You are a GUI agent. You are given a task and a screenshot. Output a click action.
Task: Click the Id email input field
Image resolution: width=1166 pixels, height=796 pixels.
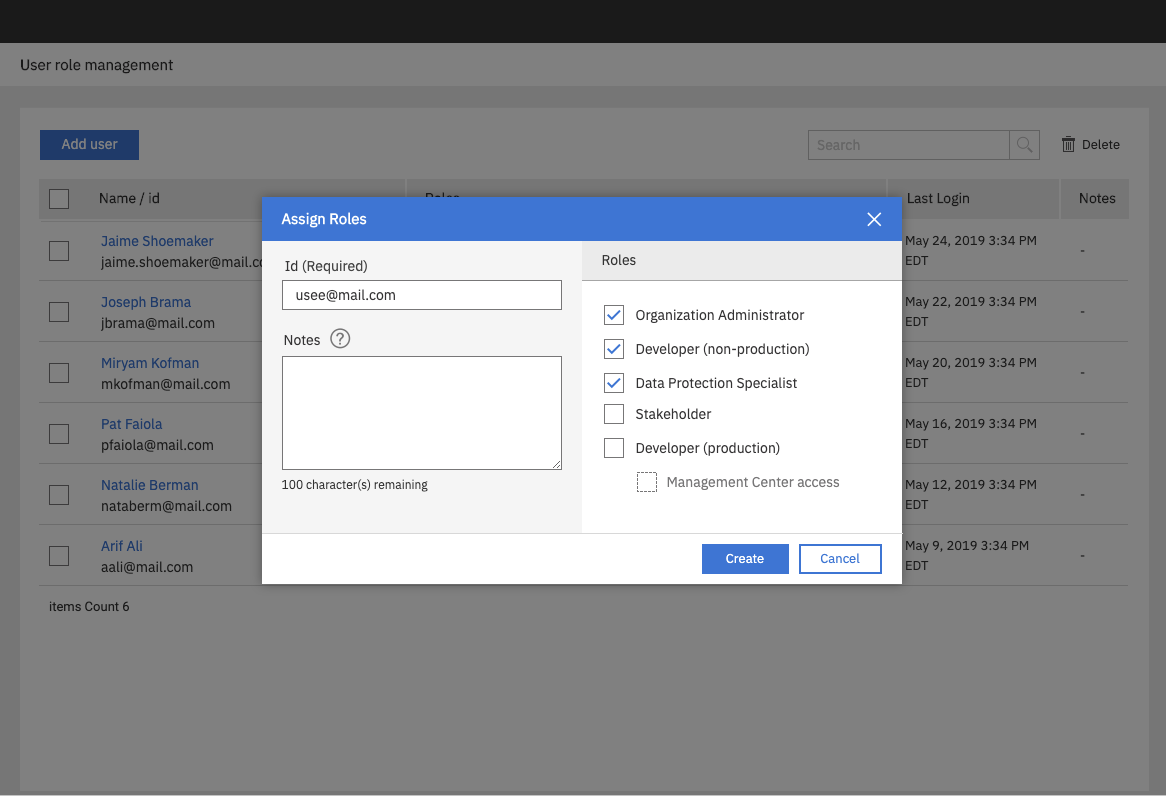click(421, 295)
